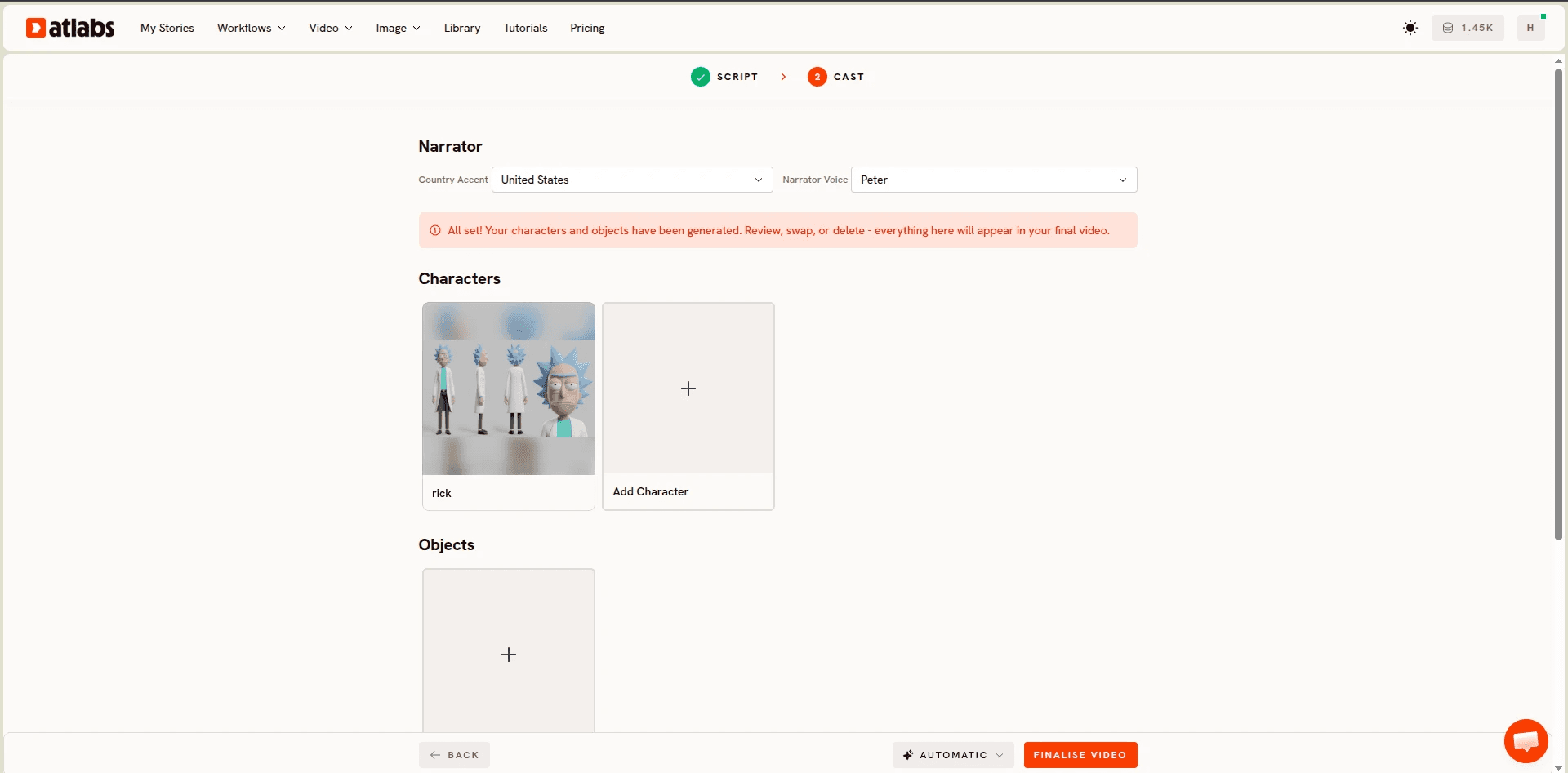This screenshot has height=773, width=1568.
Task: Click the green Script step checkmark
Action: point(701,77)
